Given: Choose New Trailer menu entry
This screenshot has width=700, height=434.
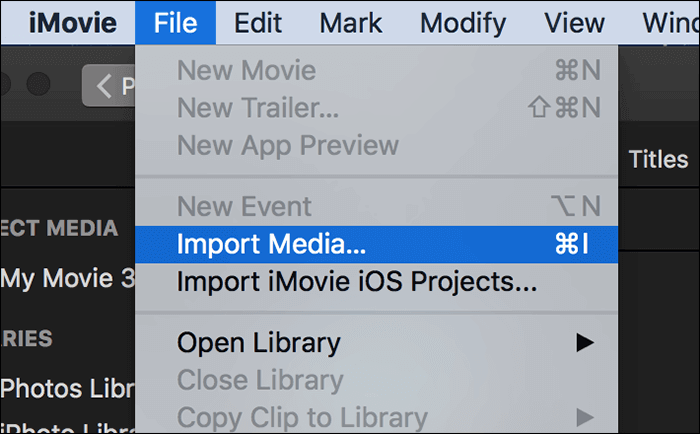Looking at the screenshot, I should coord(258,107).
